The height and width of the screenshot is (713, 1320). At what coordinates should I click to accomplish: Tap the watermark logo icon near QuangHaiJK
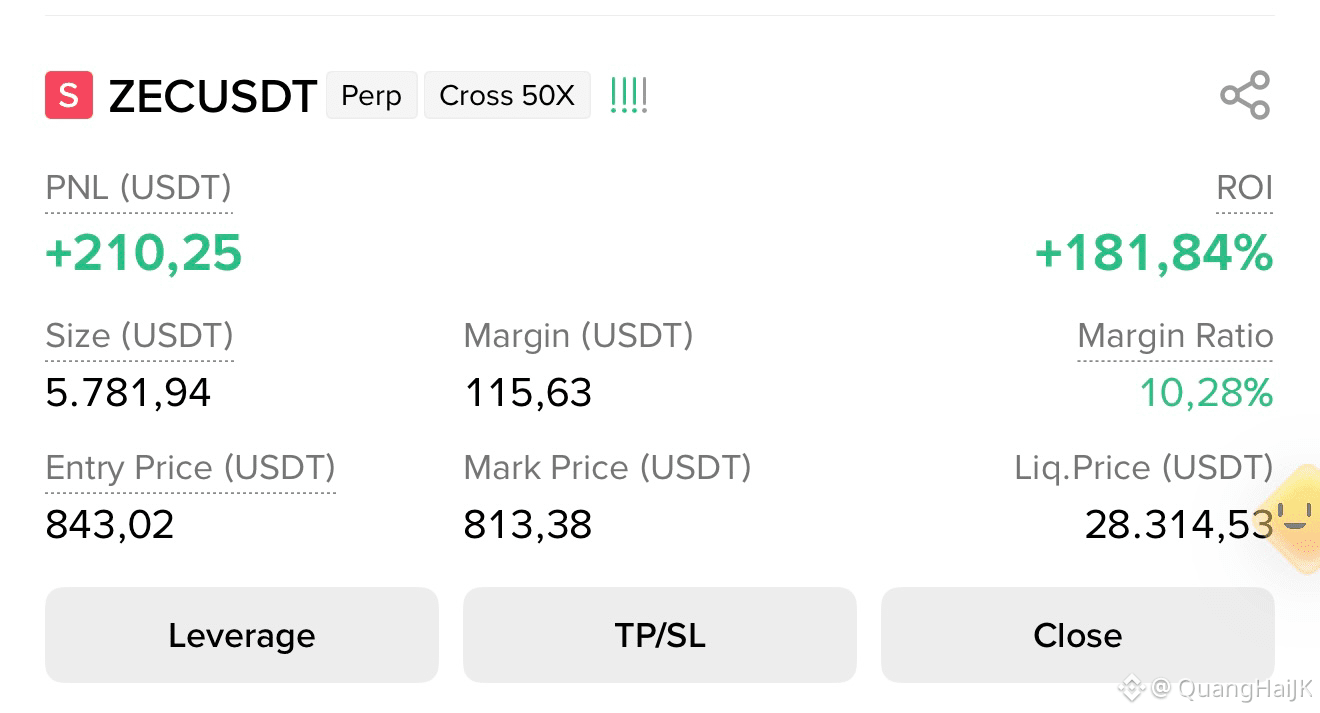click(1131, 688)
